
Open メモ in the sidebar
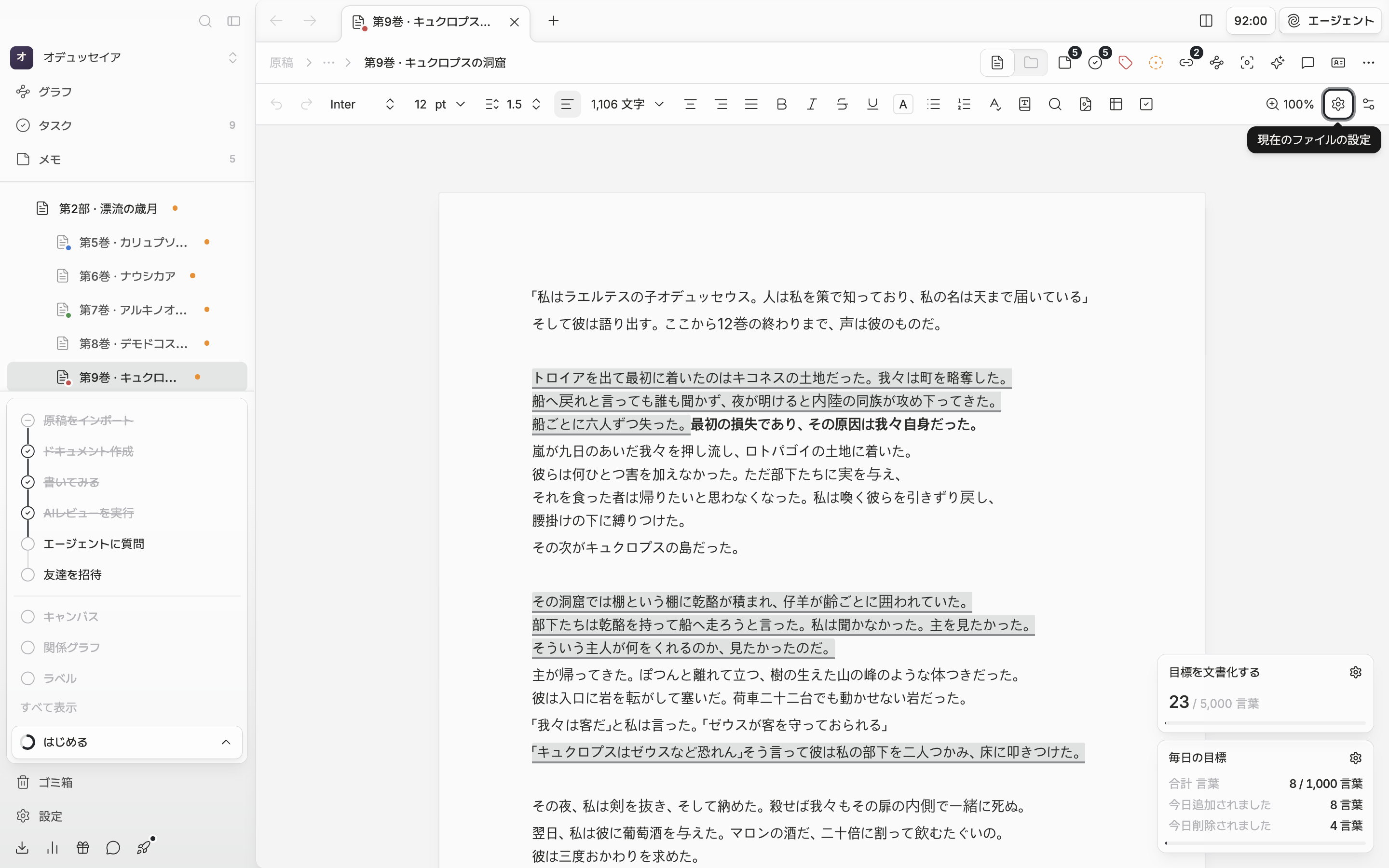pos(127,159)
